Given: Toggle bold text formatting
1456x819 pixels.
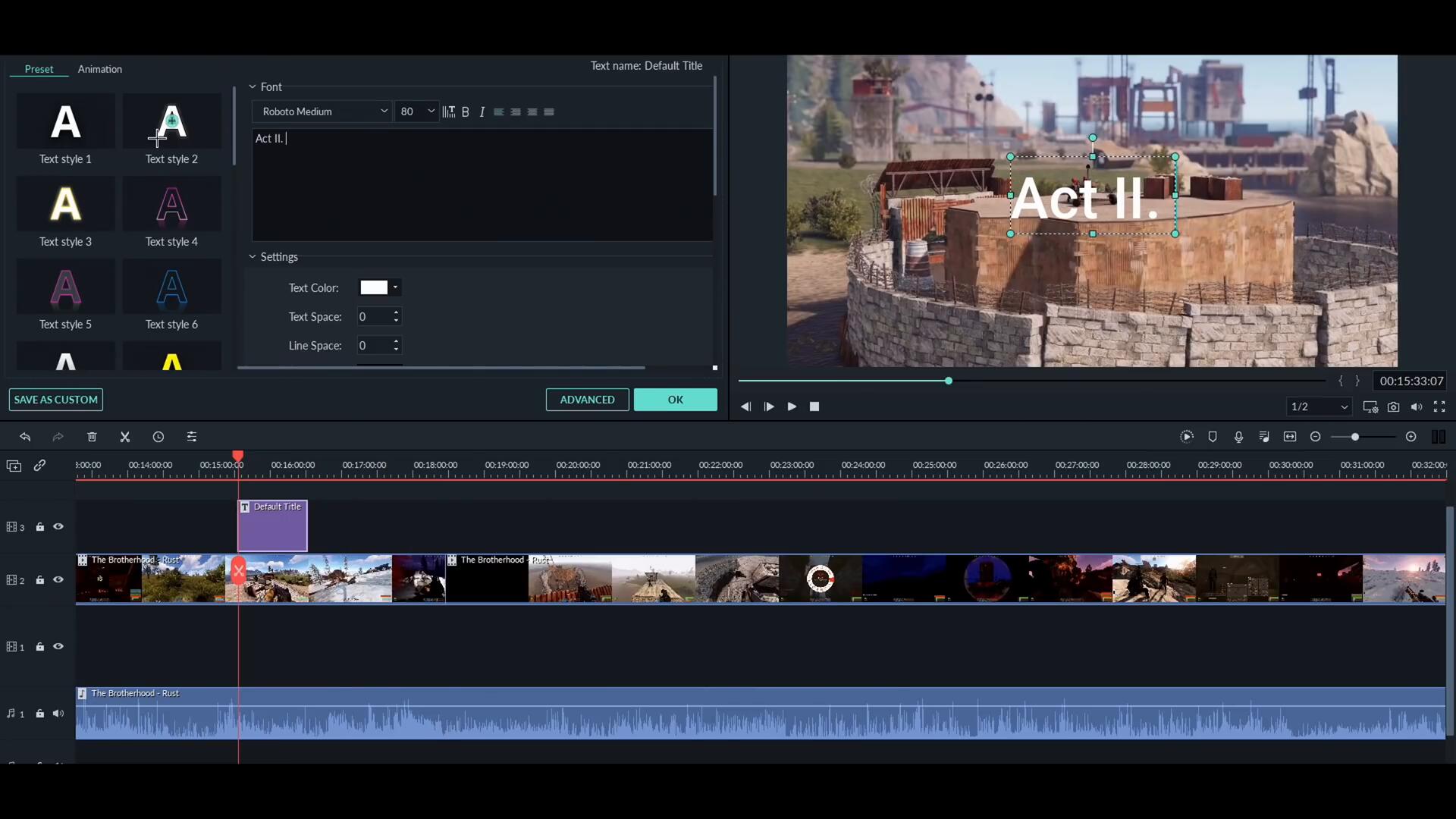Looking at the screenshot, I should click(x=466, y=112).
